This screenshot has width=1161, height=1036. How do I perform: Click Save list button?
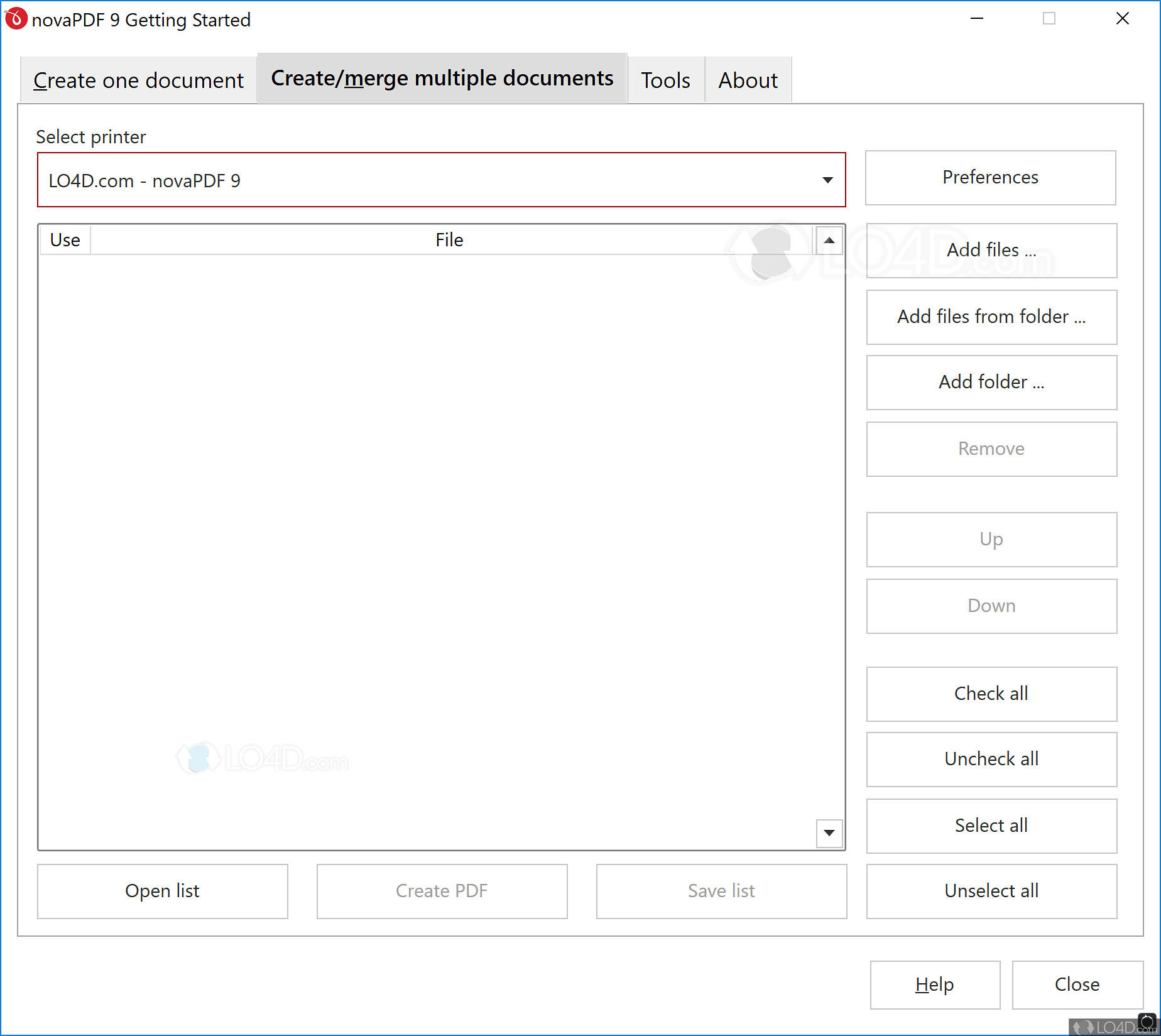pyautogui.click(x=722, y=892)
